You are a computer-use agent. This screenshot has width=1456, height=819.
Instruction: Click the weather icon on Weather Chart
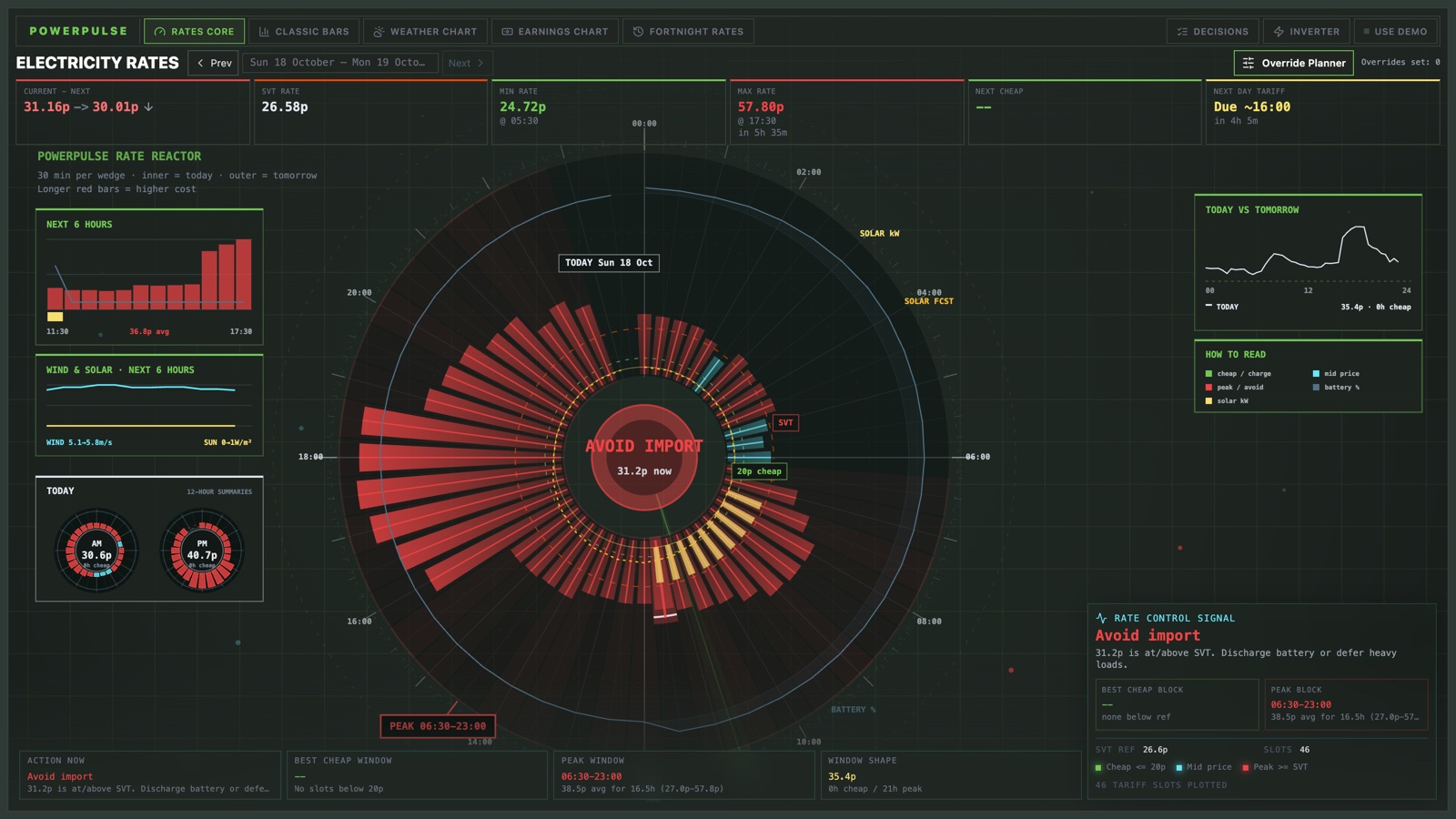coord(379,31)
